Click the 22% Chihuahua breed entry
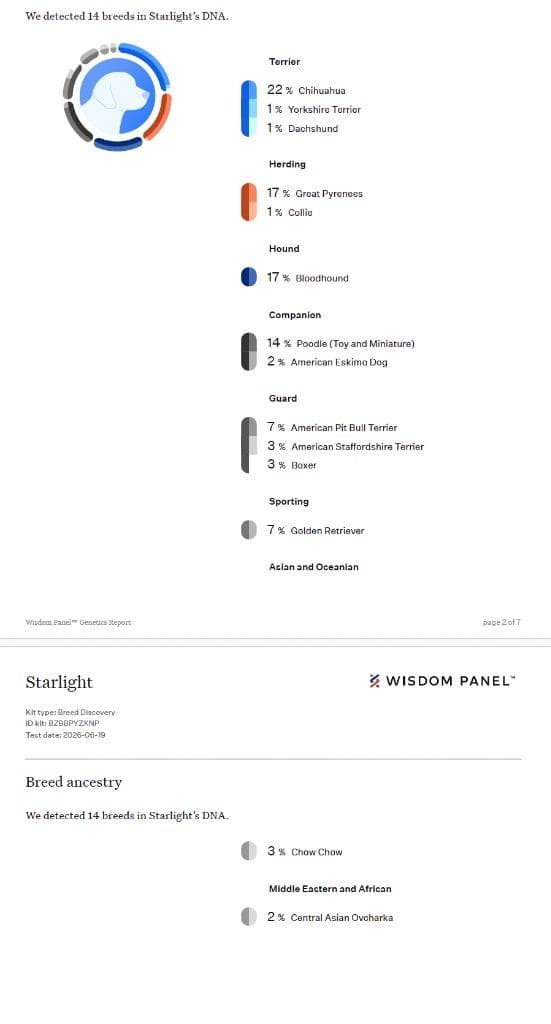The image size is (551, 1024). click(x=306, y=90)
